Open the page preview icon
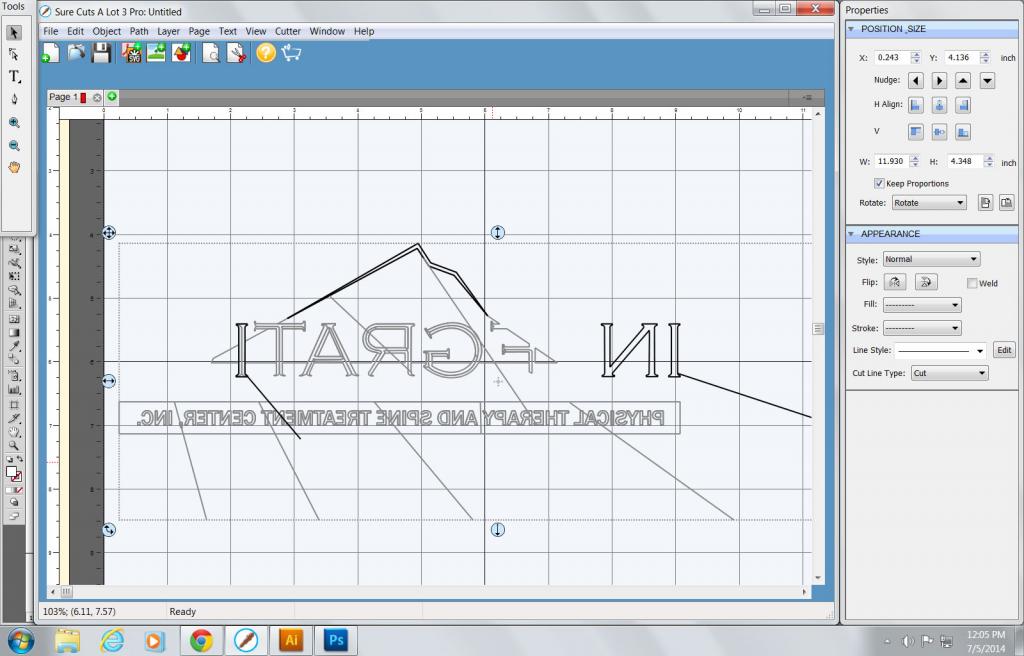Image resolution: width=1024 pixels, height=656 pixels. (x=211, y=53)
